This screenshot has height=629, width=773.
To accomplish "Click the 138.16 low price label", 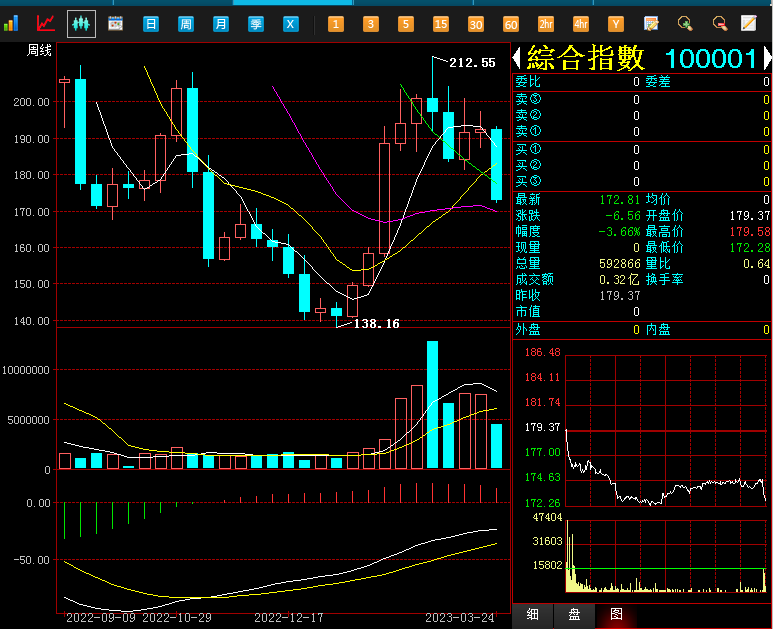I will tap(377, 324).
